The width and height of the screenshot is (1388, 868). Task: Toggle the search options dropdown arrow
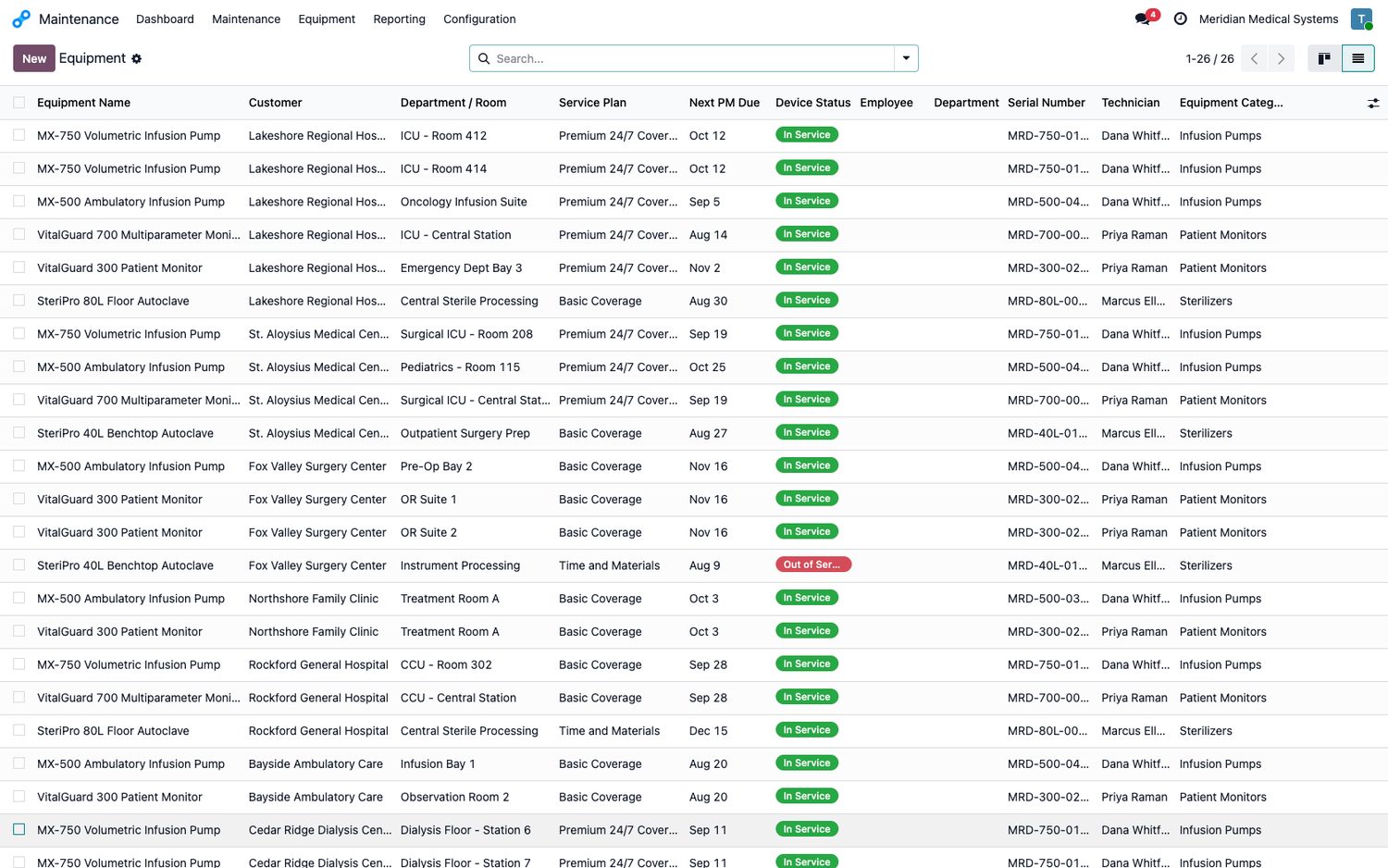(x=906, y=58)
